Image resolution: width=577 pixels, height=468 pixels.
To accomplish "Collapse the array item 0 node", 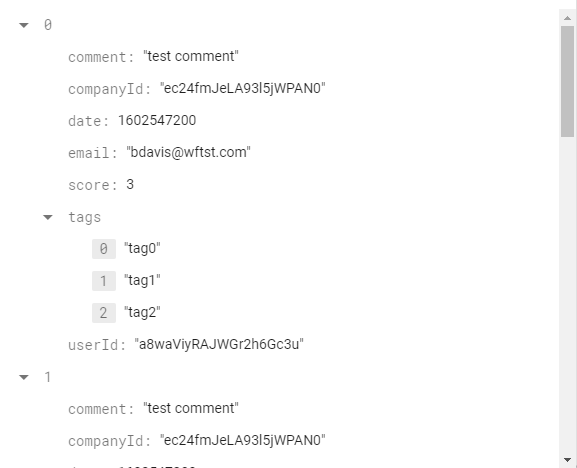I will pos(24,25).
